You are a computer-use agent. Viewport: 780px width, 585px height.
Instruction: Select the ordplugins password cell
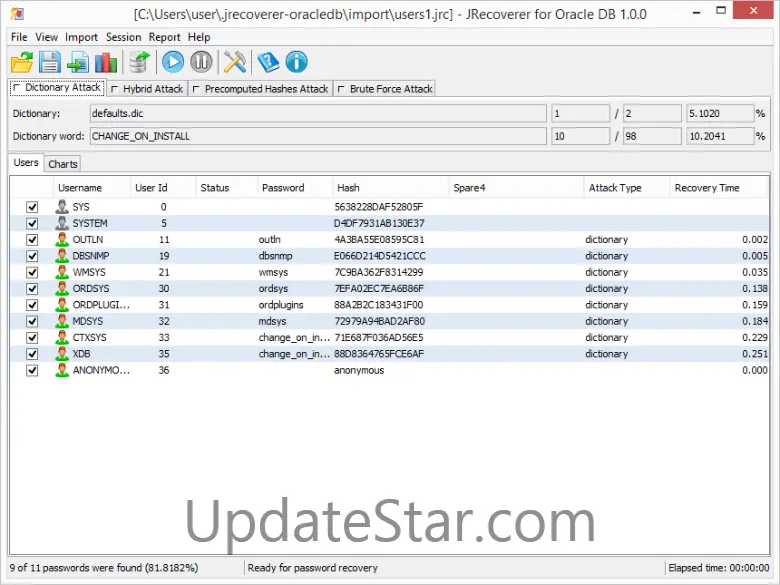pos(281,305)
